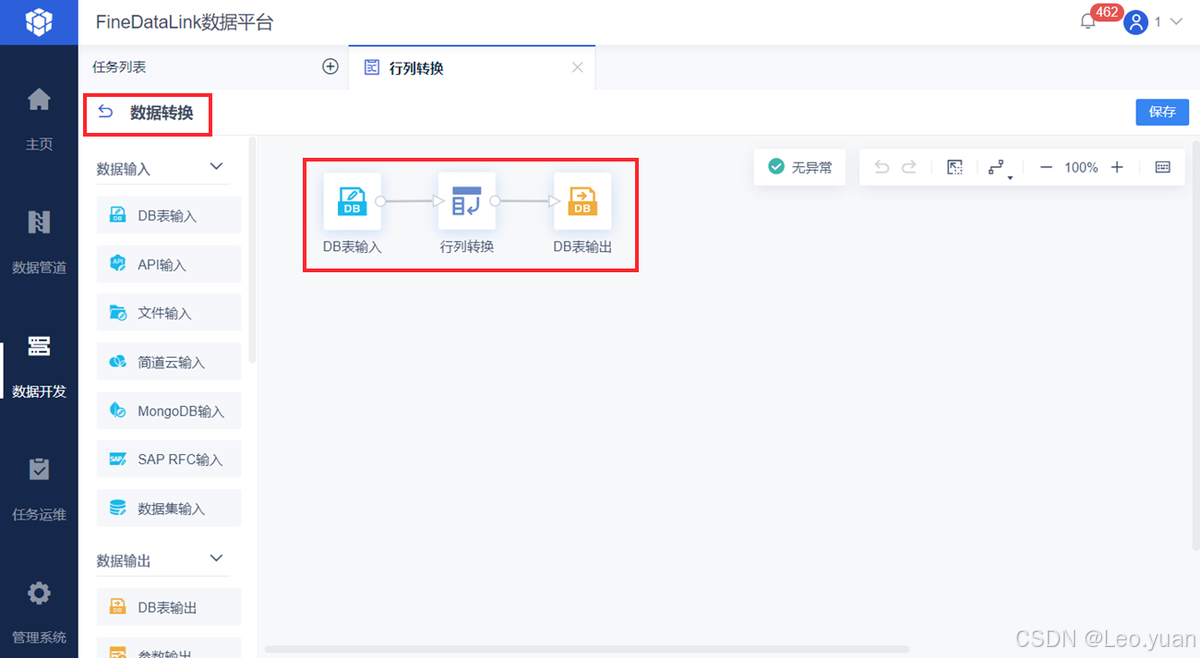1200x658 pixels.
Task: Click back arrow beside 数据转换
Action: [x=106, y=112]
